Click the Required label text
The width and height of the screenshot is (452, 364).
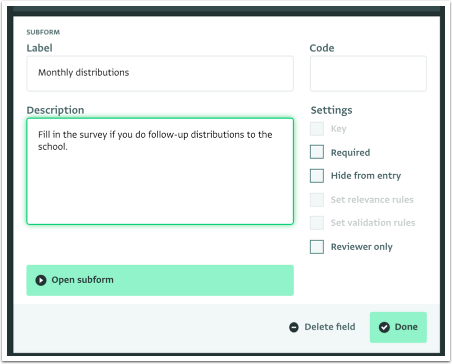click(x=350, y=153)
